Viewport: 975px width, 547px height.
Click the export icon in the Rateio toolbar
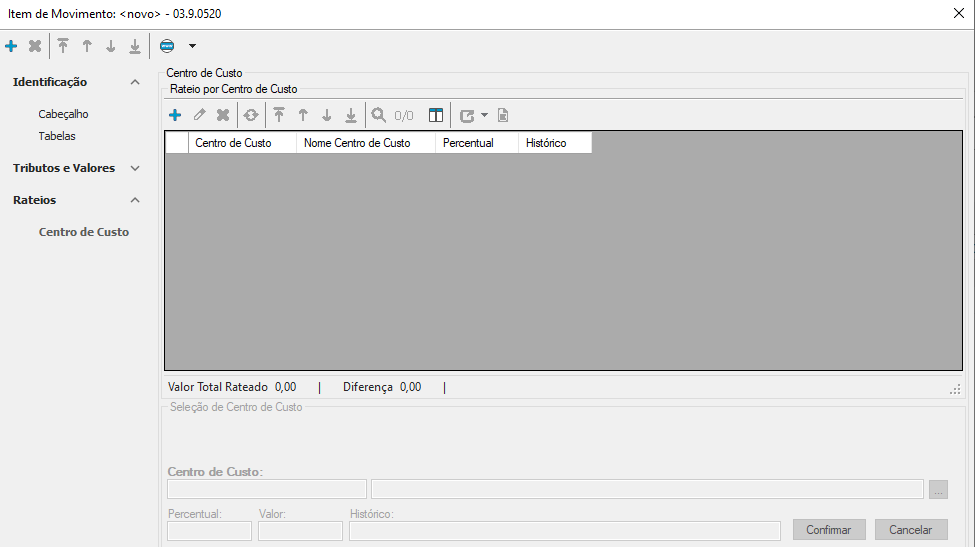pyautogui.click(x=467, y=115)
